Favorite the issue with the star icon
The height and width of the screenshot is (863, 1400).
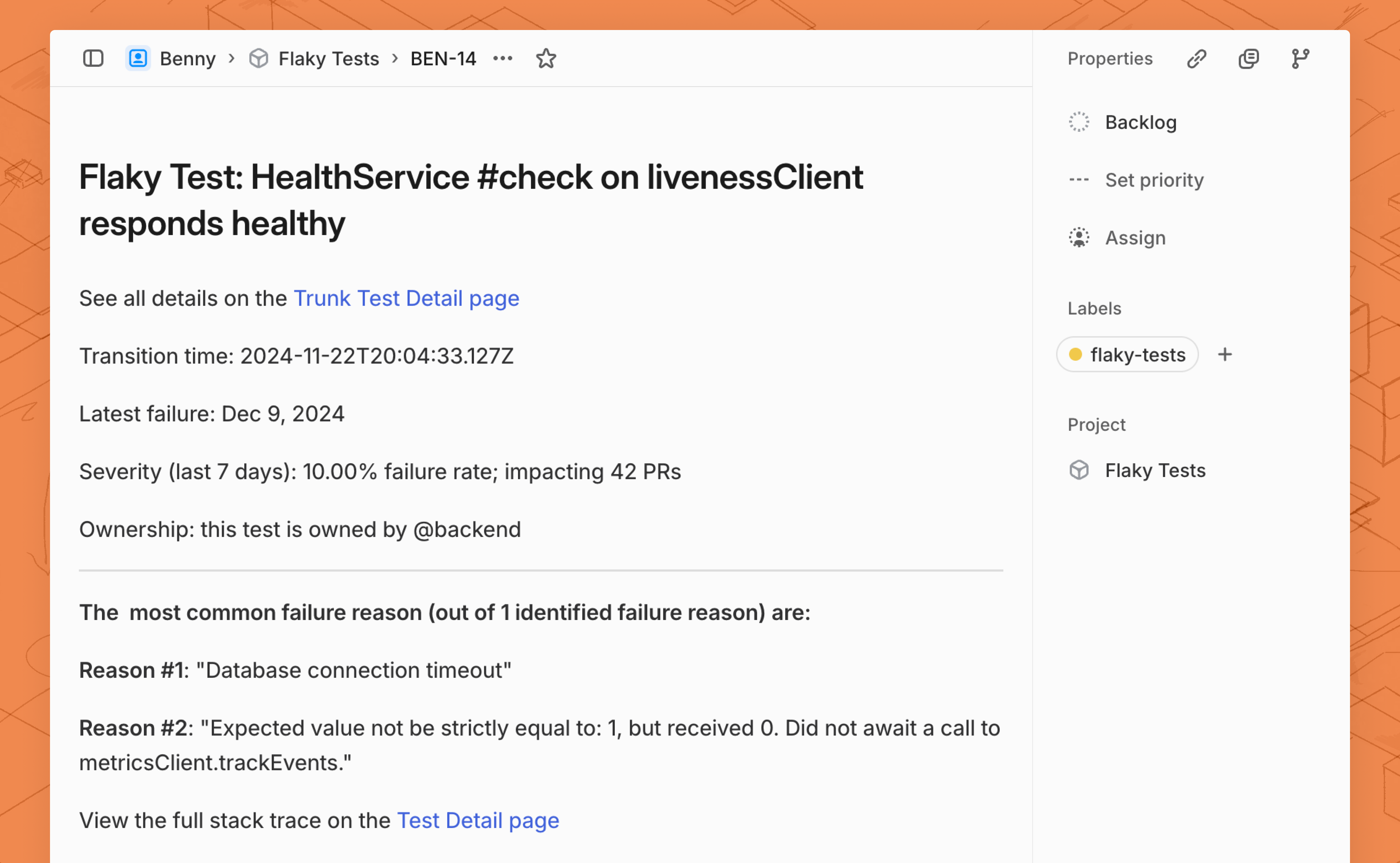click(x=545, y=58)
